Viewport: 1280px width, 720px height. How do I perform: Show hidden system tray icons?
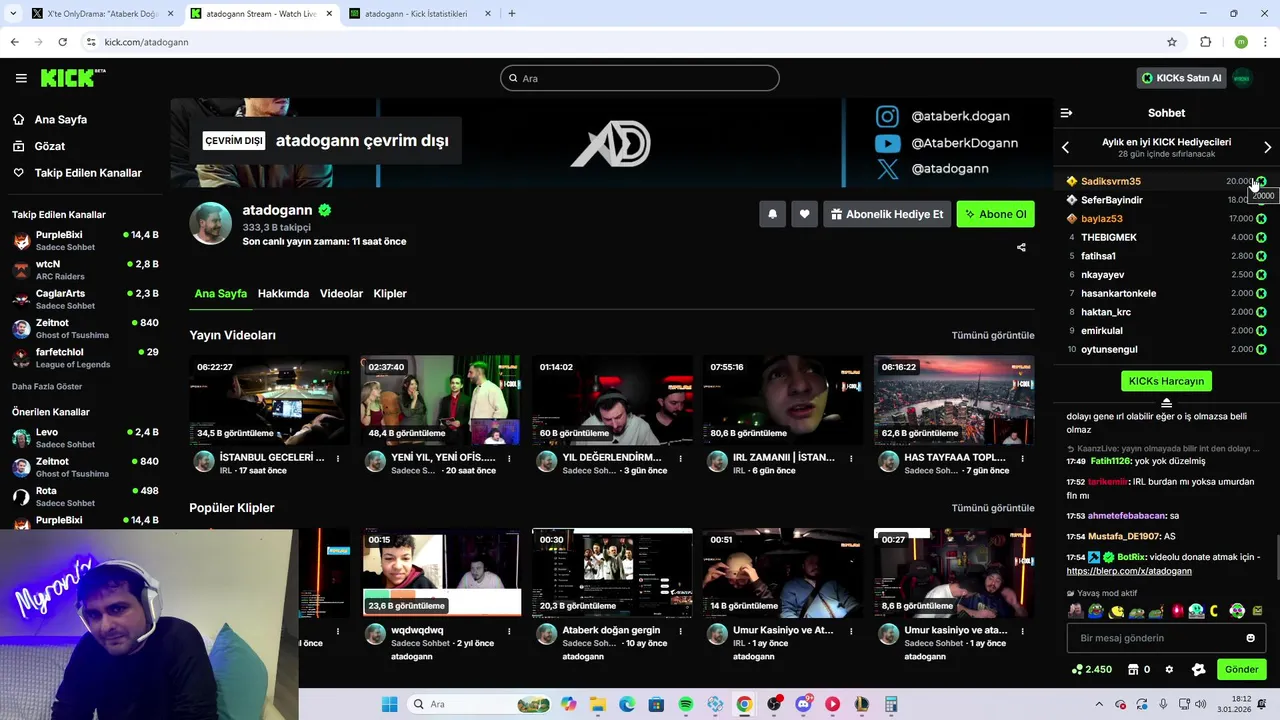tap(1099, 704)
